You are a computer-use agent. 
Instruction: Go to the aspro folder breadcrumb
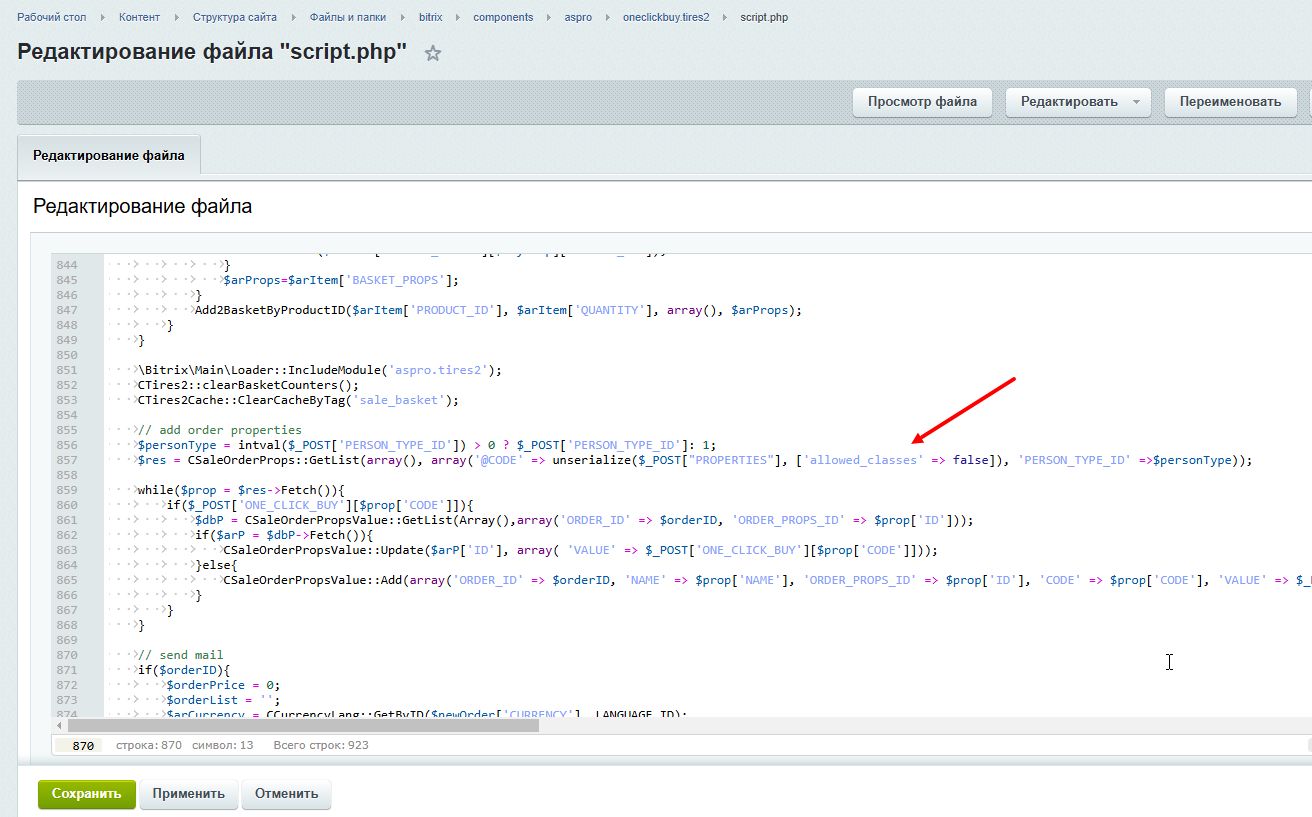(x=578, y=17)
